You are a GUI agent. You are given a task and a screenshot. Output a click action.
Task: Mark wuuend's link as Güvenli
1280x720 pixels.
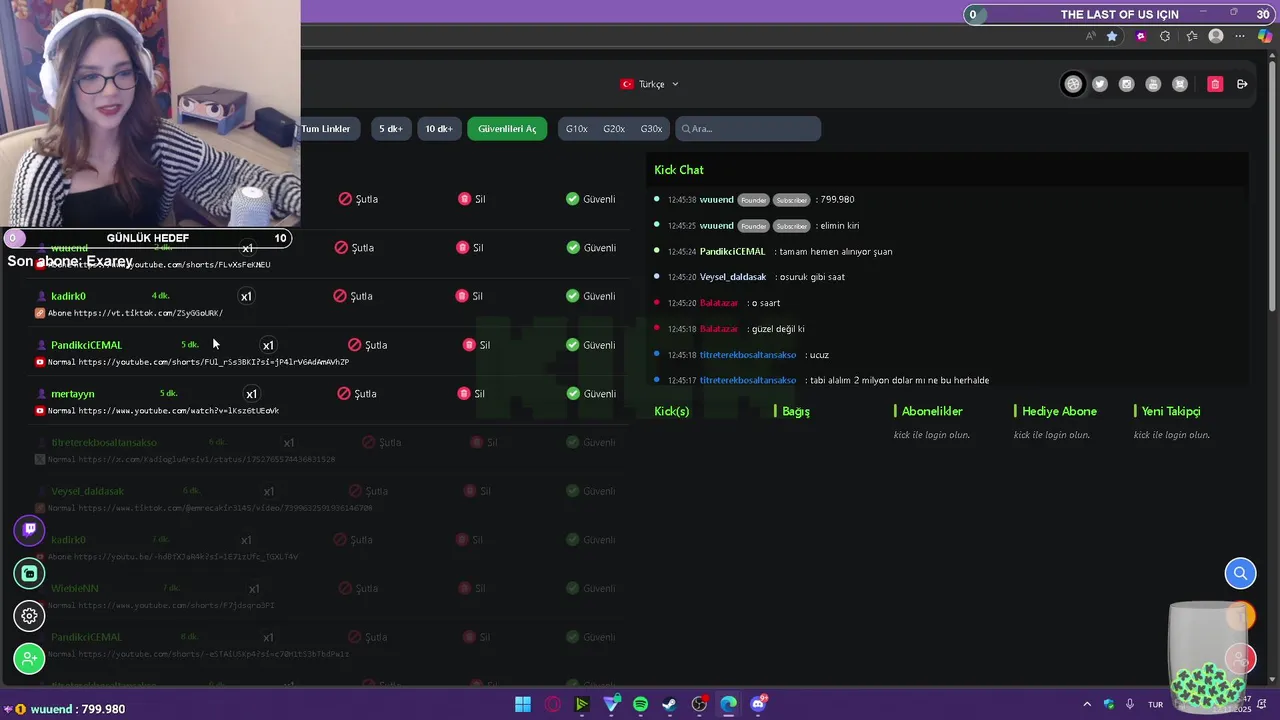(x=591, y=248)
